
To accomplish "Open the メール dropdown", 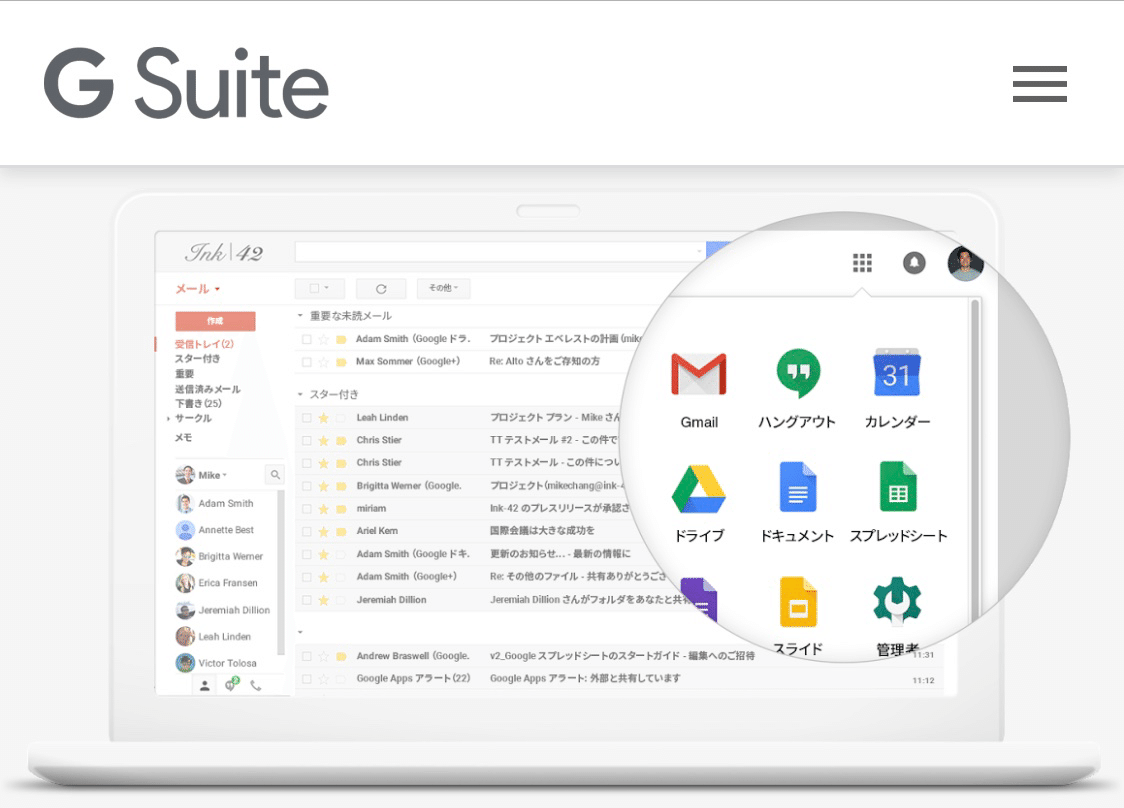I will [x=198, y=289].
